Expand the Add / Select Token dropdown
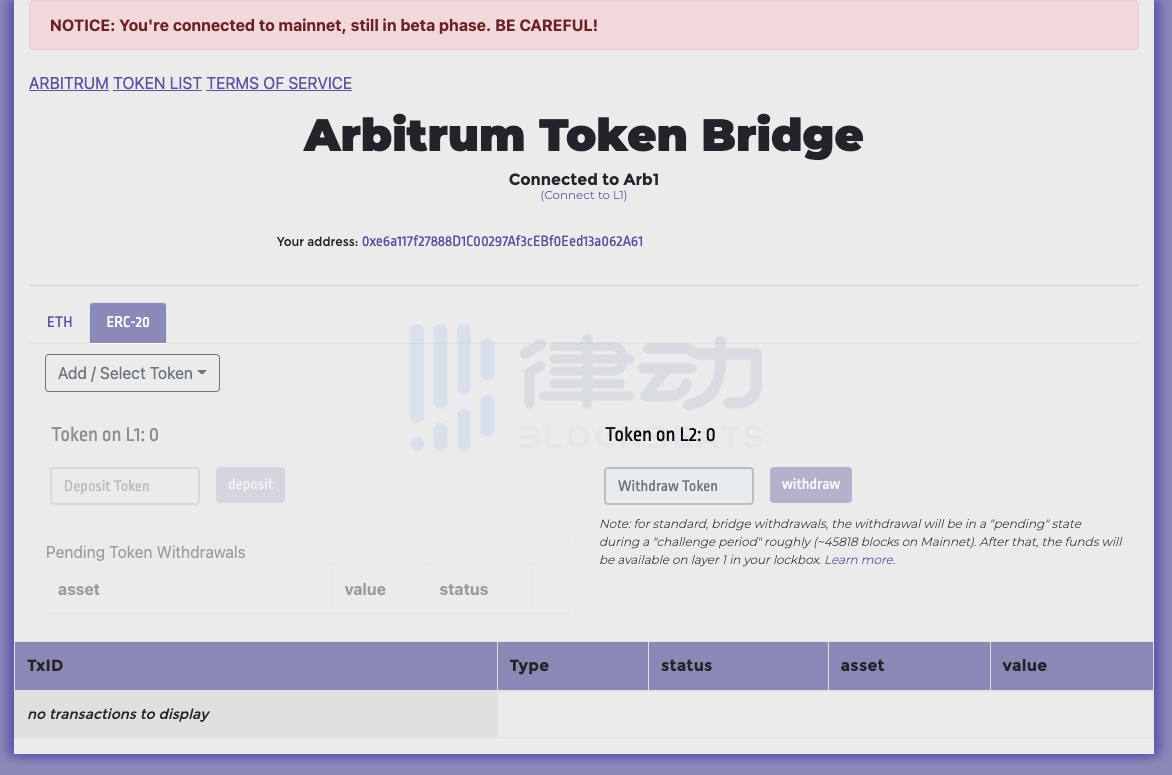This screenshot has width=1172, height=775. pyautogui.click(x=132, y=373)
